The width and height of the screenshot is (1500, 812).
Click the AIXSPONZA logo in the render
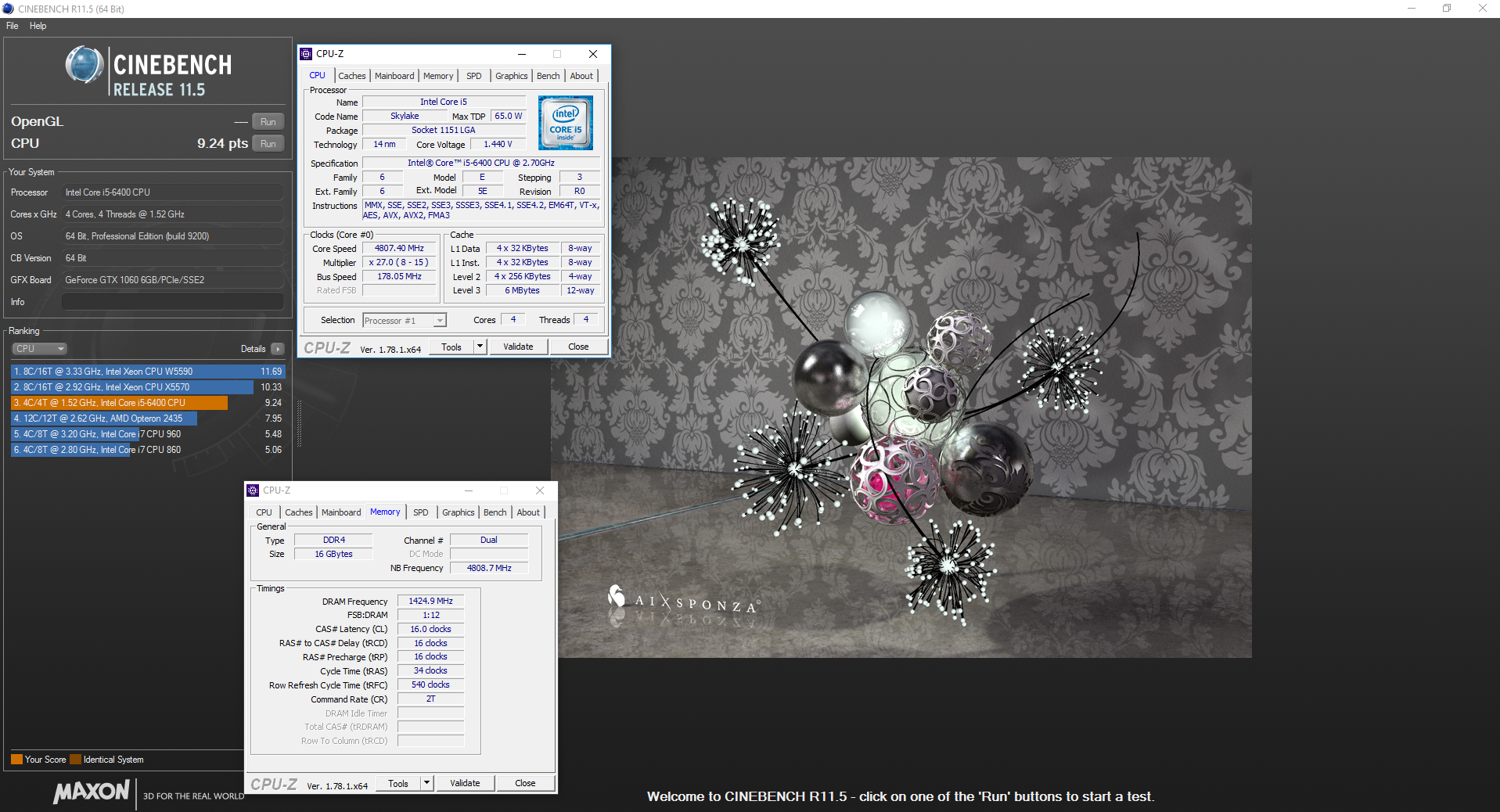click(683, 601)
